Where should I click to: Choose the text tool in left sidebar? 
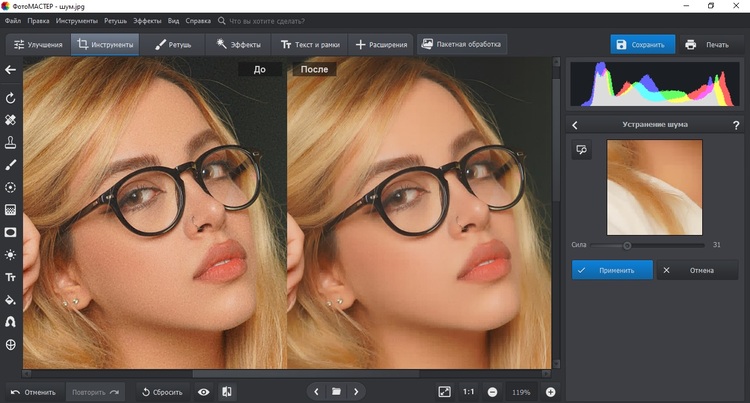(11, 277)
